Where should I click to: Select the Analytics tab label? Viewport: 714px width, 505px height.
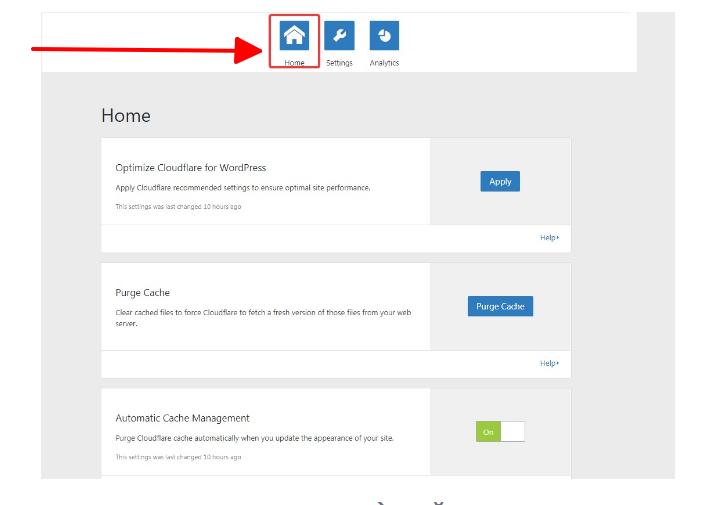click(x=384, y=63)
